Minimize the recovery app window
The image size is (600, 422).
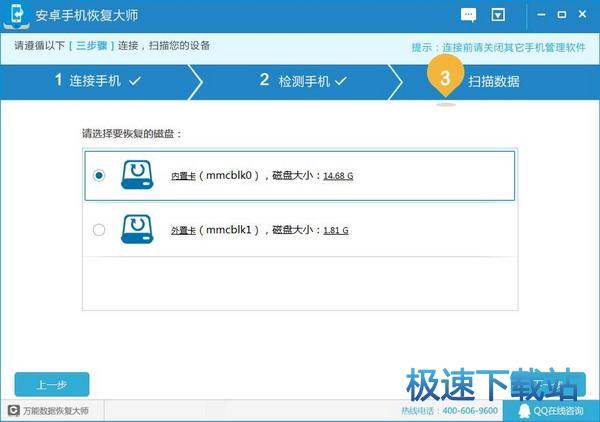point(541,15)
